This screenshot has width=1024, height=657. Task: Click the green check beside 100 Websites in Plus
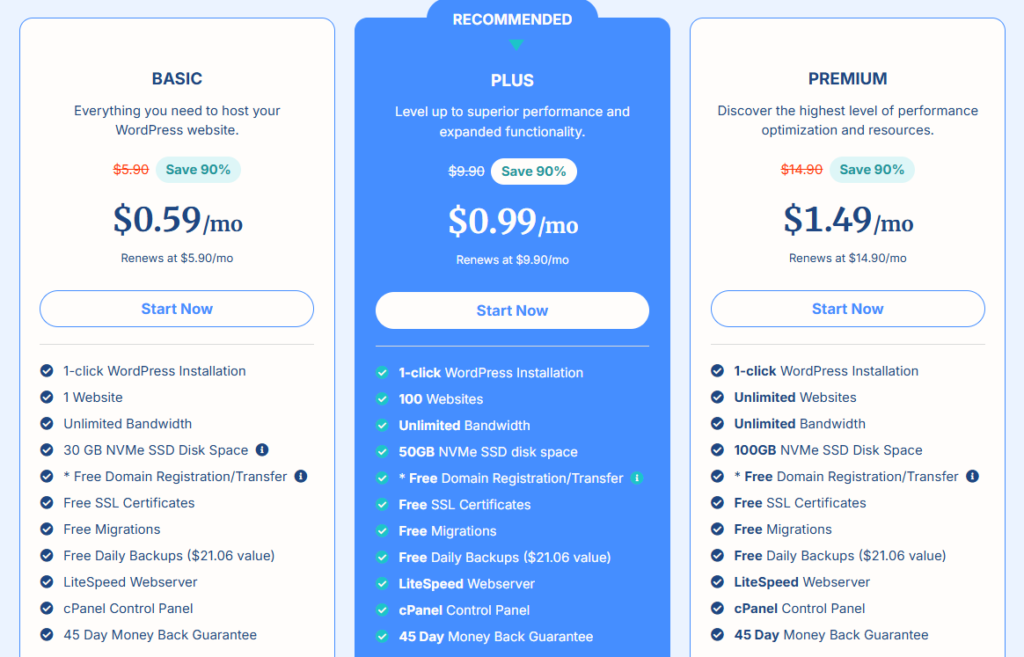(x=382, y=399)
